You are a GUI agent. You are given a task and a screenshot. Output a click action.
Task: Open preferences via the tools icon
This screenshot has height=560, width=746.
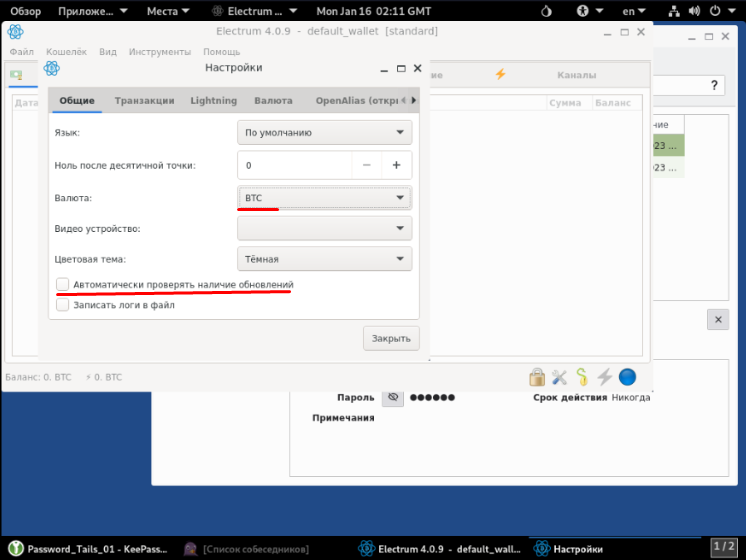click(559, 377)
